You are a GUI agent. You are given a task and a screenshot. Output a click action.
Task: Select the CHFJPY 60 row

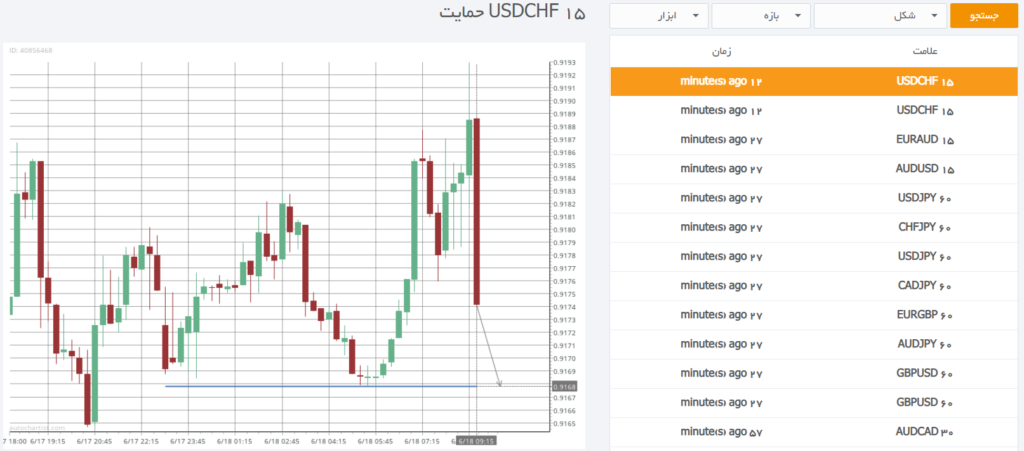[x=814, y=227]
